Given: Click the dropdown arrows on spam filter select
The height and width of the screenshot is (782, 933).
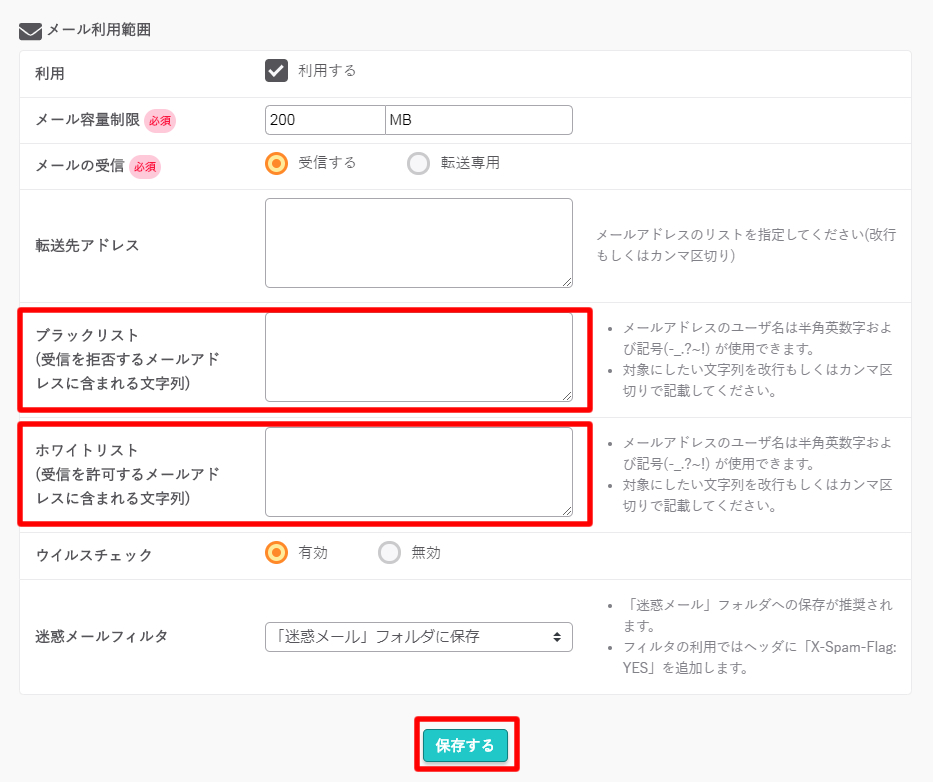Looking at the screenshot, I should click(x=557, y=637).
